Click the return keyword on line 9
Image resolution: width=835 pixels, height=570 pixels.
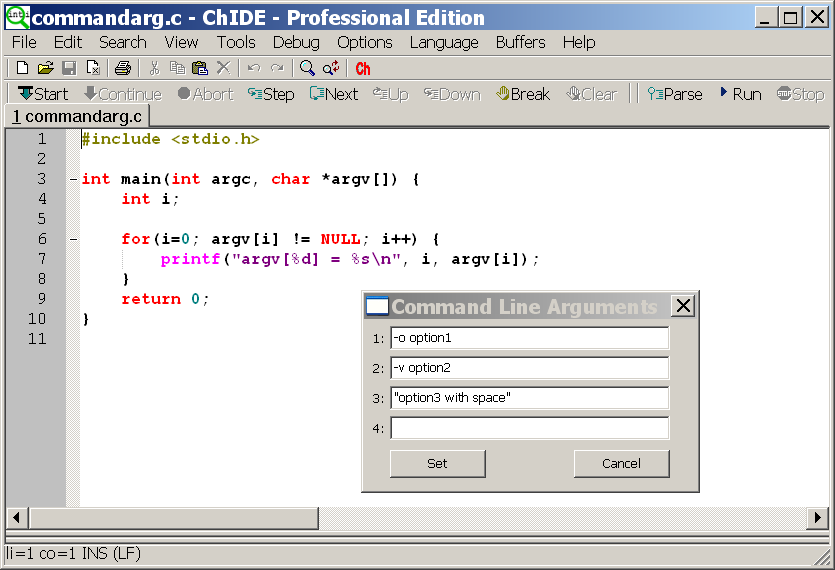point(151,299)
